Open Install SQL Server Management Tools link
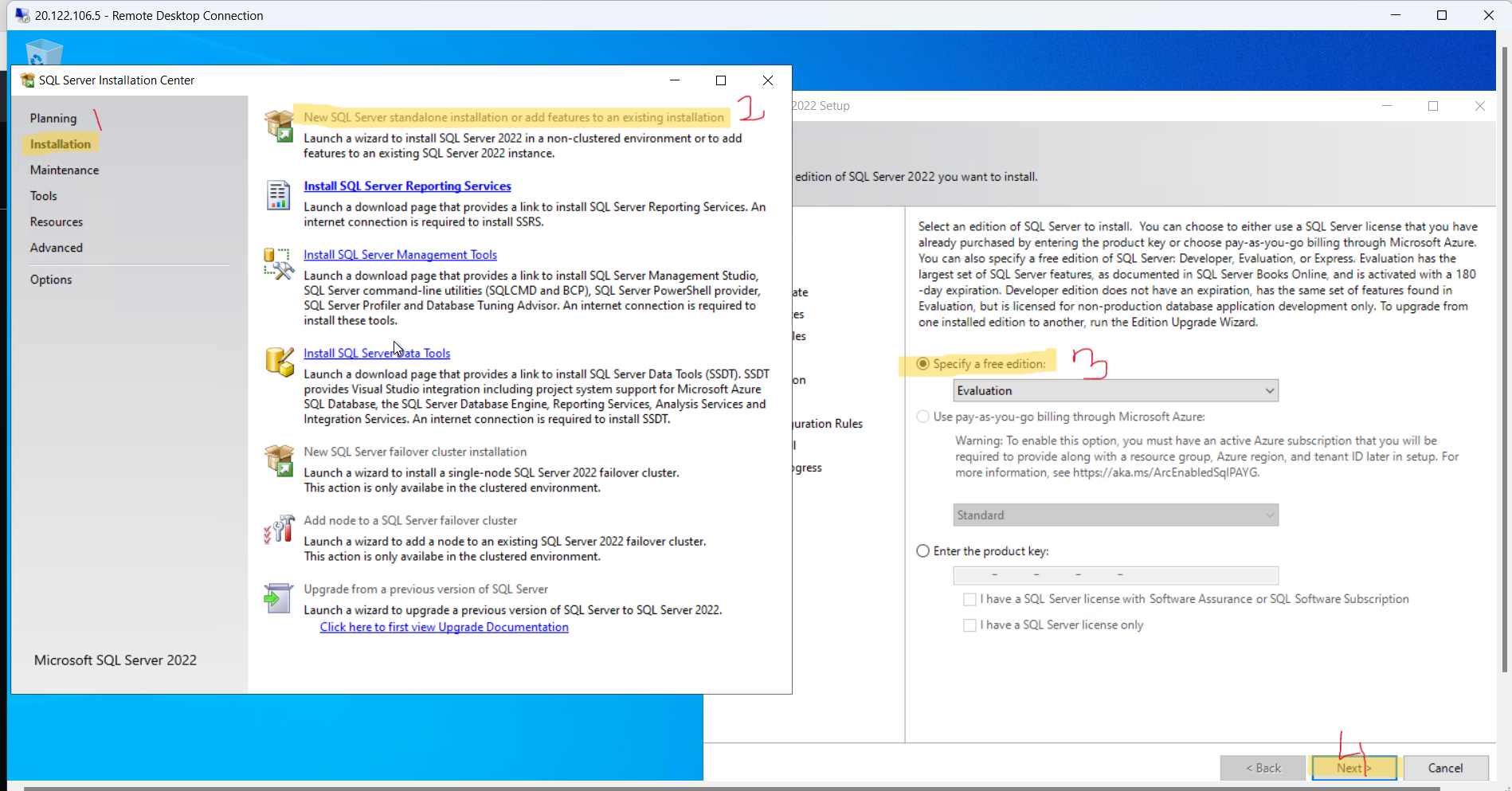 (x=400, y=254)
